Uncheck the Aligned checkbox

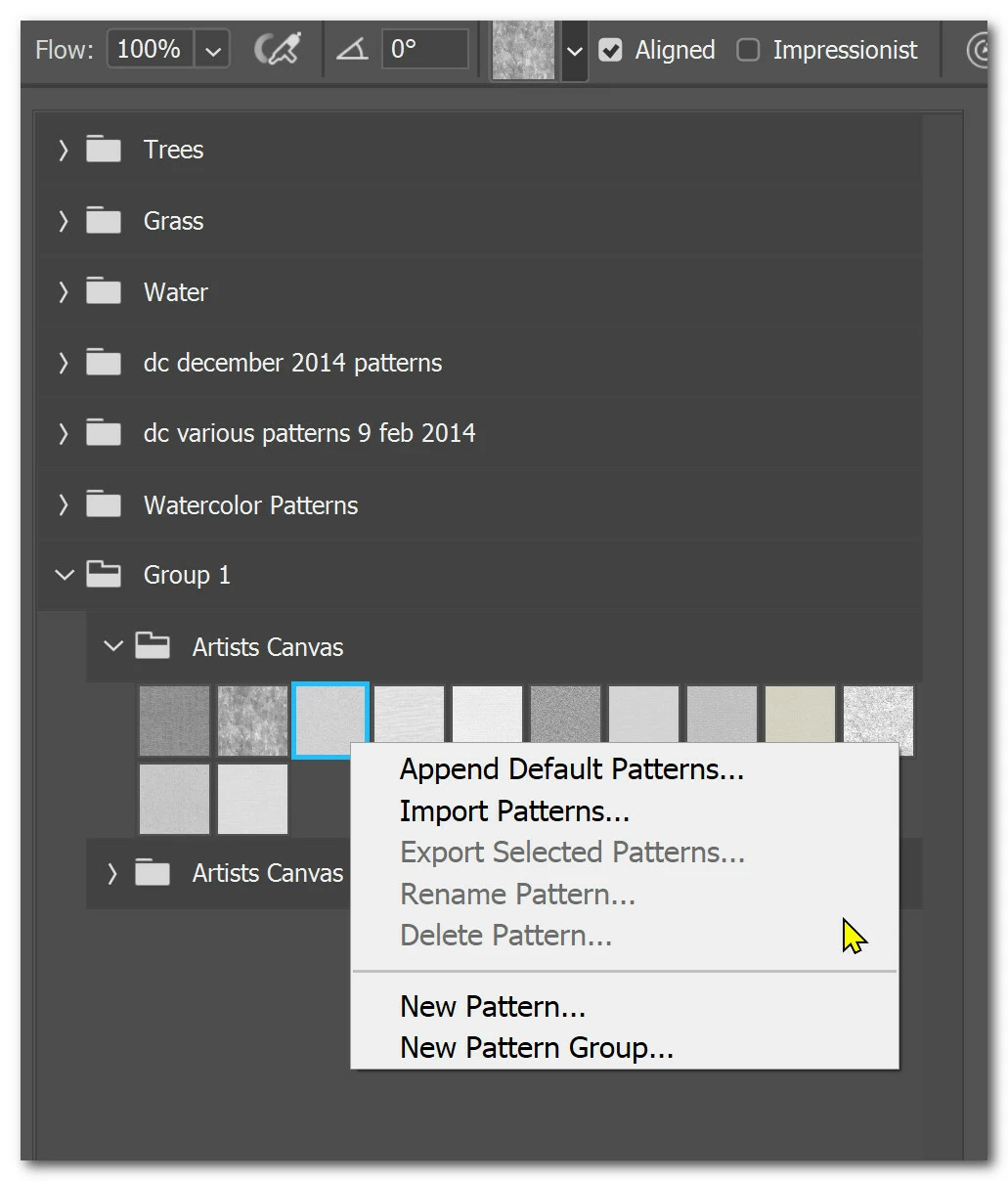[611, 50]
